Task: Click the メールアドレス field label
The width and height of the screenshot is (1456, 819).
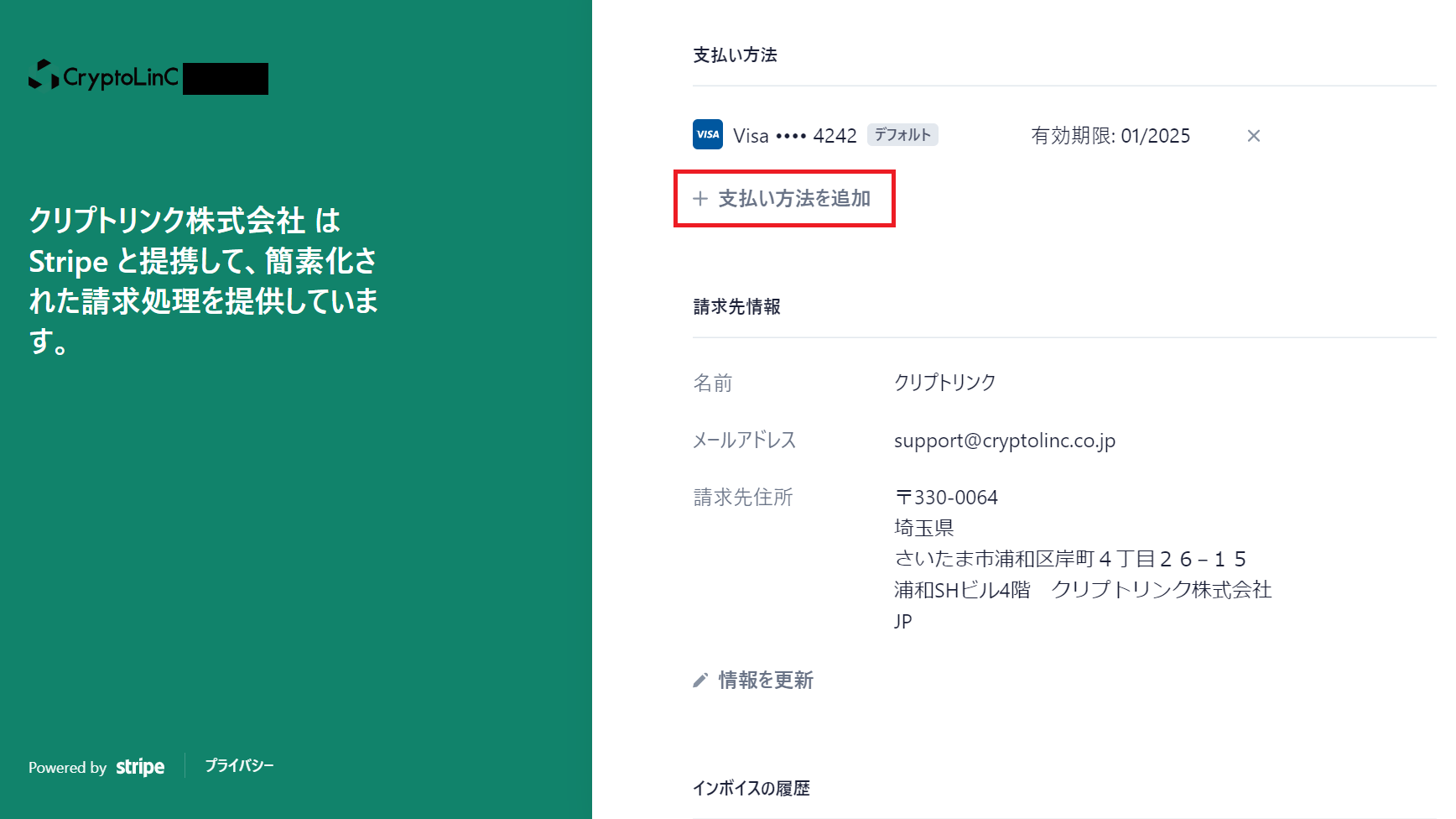Action: (x=745, y=440)
